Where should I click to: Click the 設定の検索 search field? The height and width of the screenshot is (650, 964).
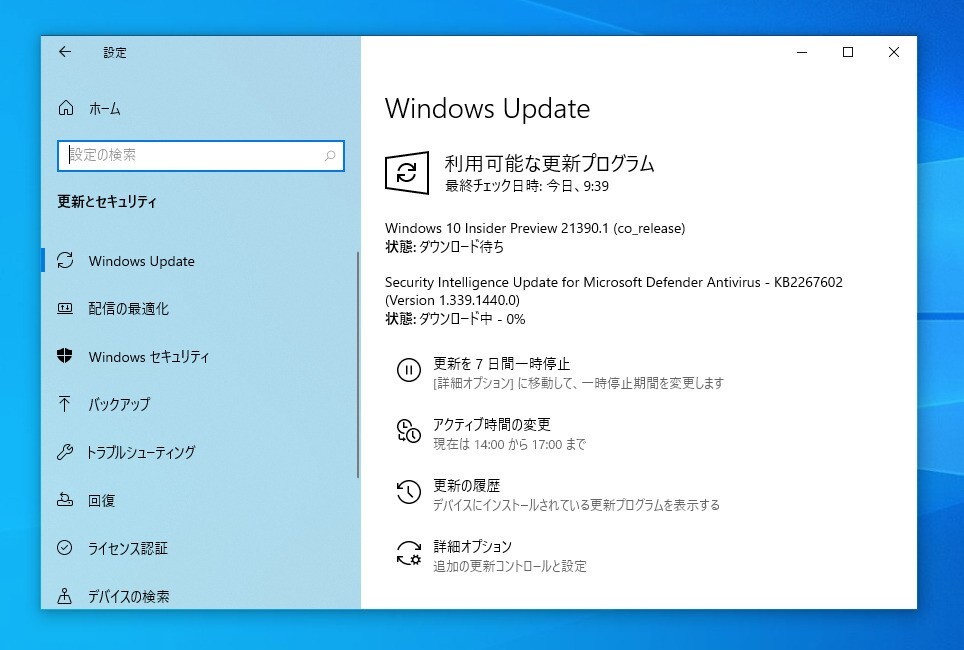[x=200, y=156]
